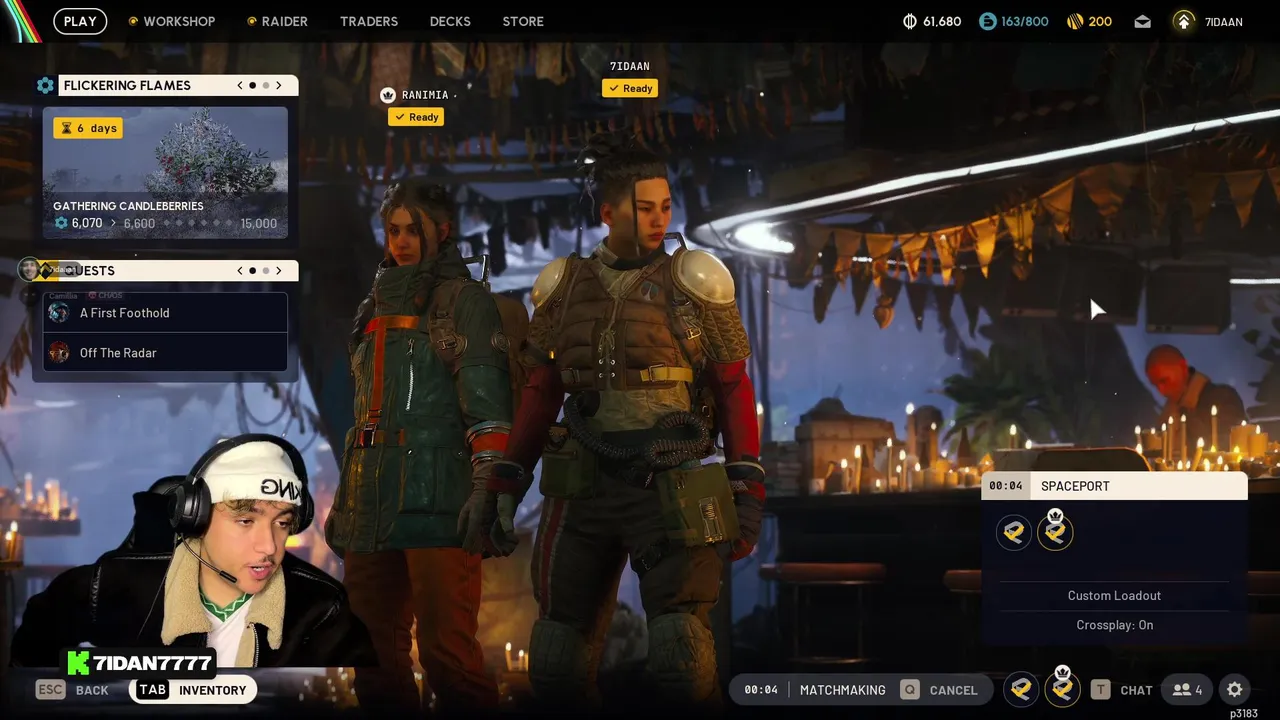Toggle RANIMIA's Ready status badge
Viewport: 1280px width, 720px height.
point(416,117)
